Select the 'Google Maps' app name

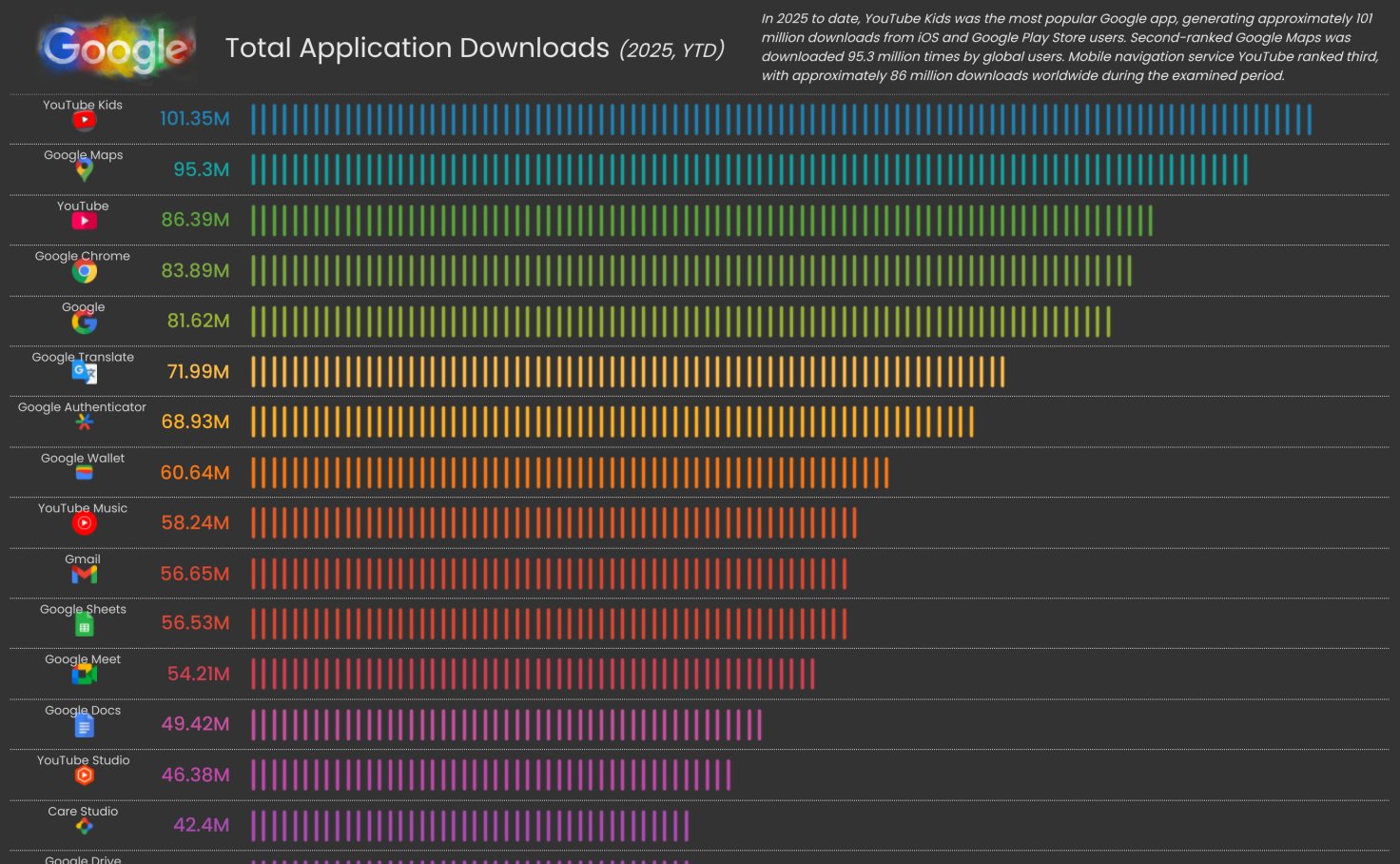83,155
